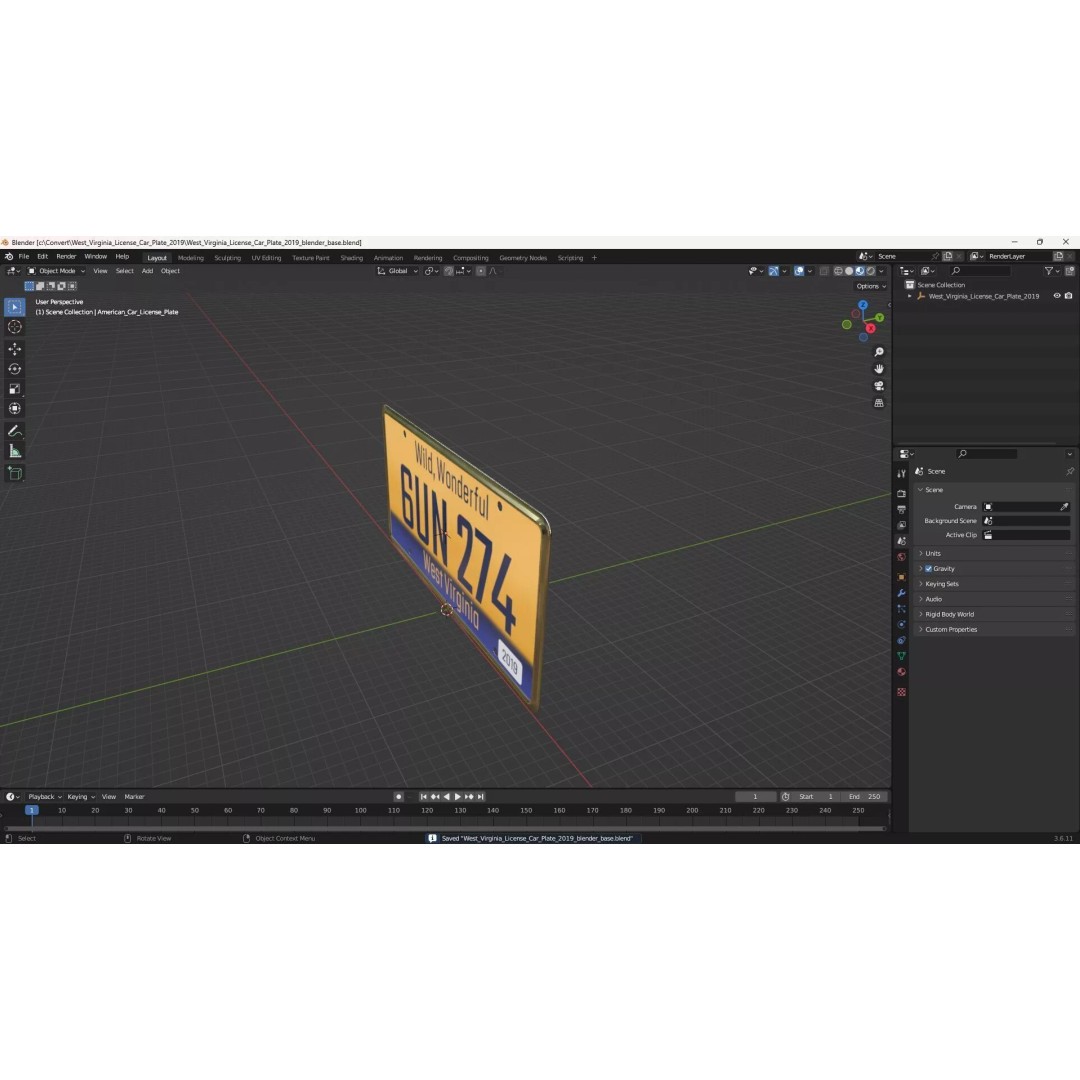The image size is (1080, 1080).
Task: Click the Camera eyedropper icon
Action: coord(1064,507)
